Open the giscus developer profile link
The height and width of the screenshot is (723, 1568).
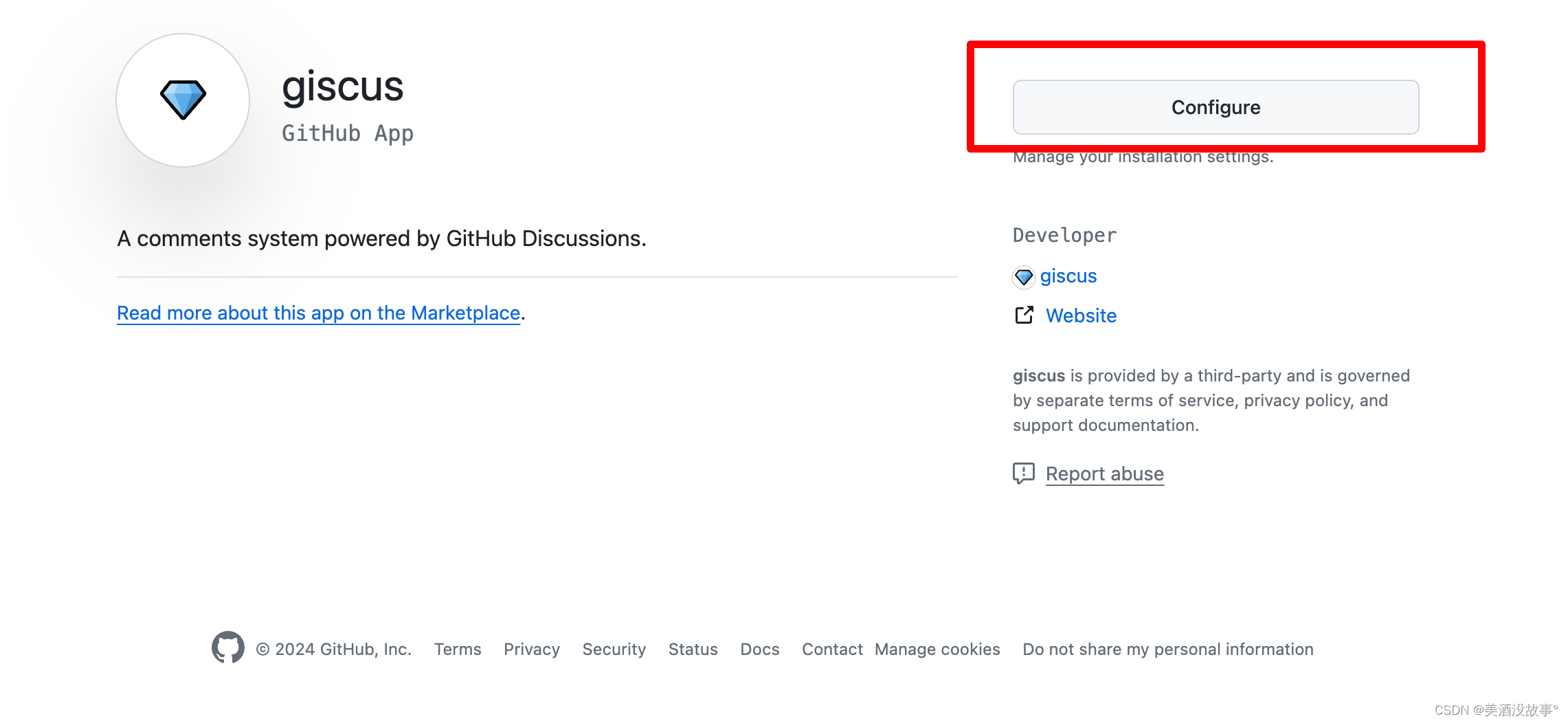click(x=1068, y=276)
